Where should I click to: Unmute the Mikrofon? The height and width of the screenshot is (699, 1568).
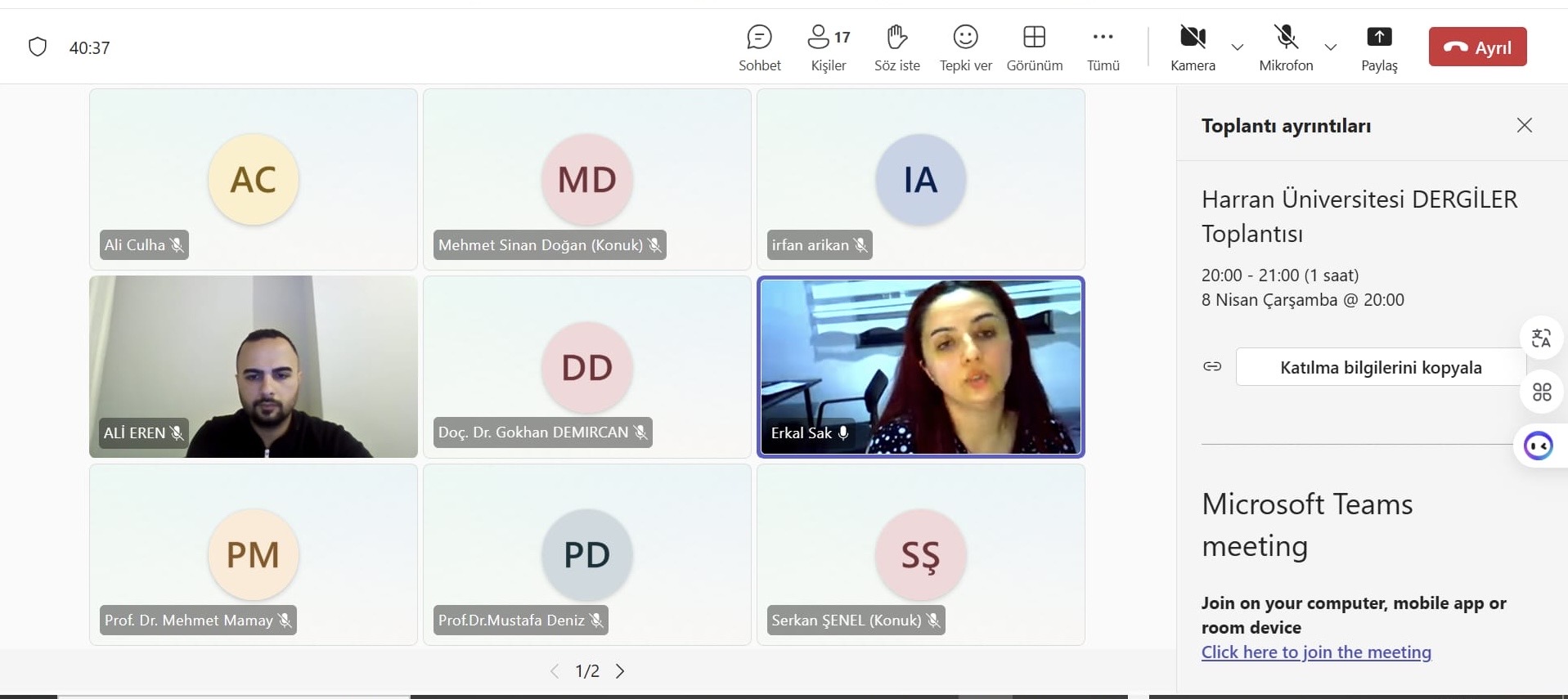1285,47
